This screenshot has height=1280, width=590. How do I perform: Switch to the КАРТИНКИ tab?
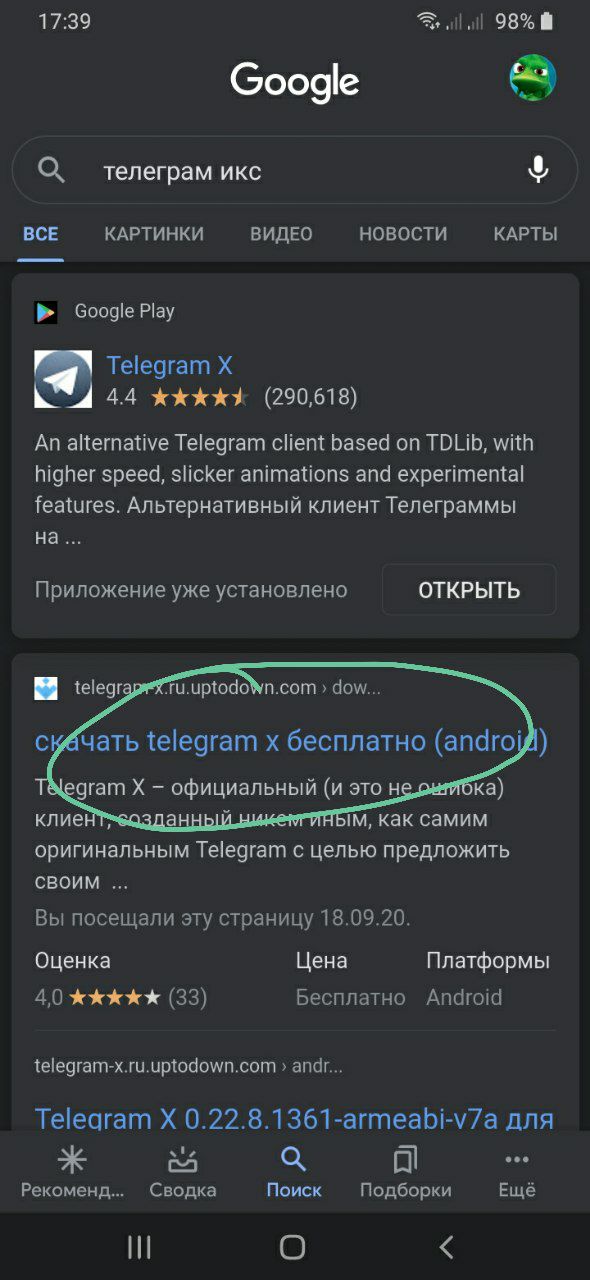[154, 234]
